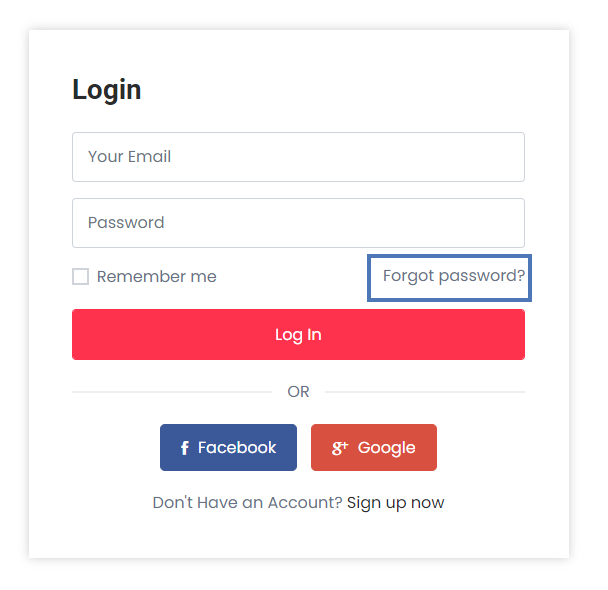Sign in with the Facebook button
The height and width of the screenshot is (590, 608).
click(x=228, y=448)
